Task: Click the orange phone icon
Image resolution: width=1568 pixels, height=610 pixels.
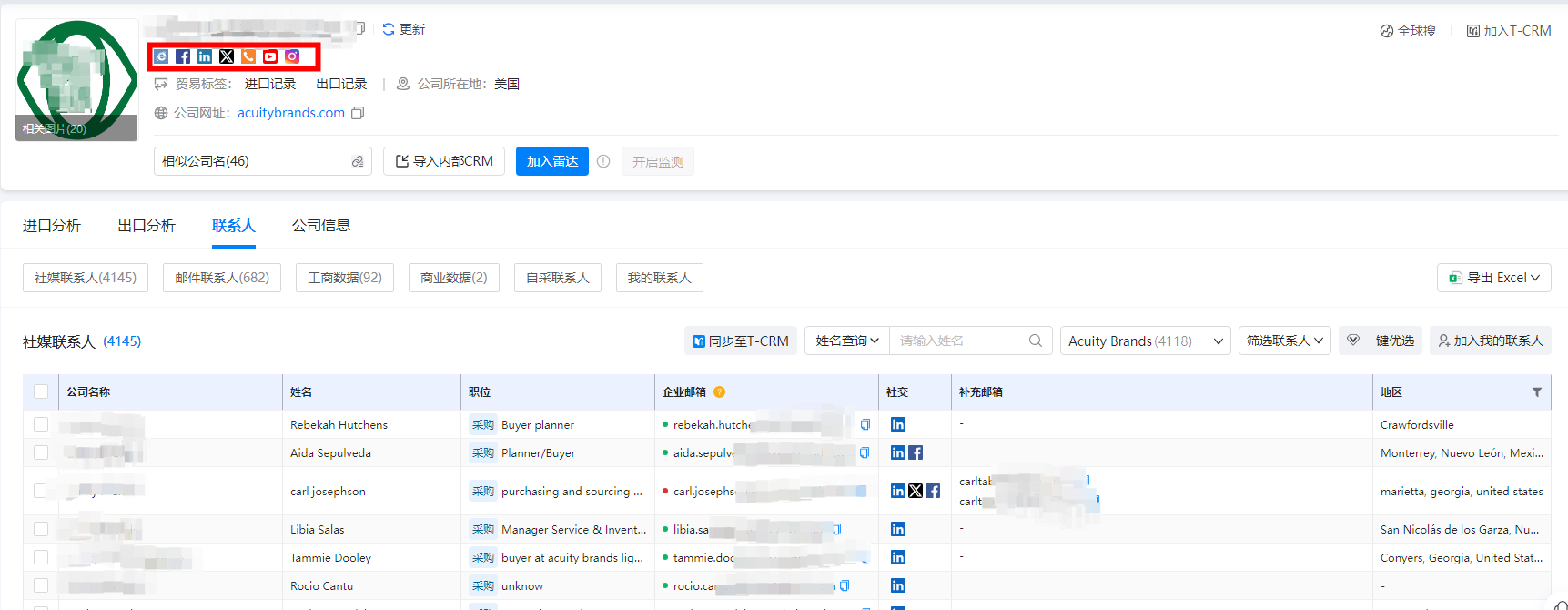Action: (248, 56)
